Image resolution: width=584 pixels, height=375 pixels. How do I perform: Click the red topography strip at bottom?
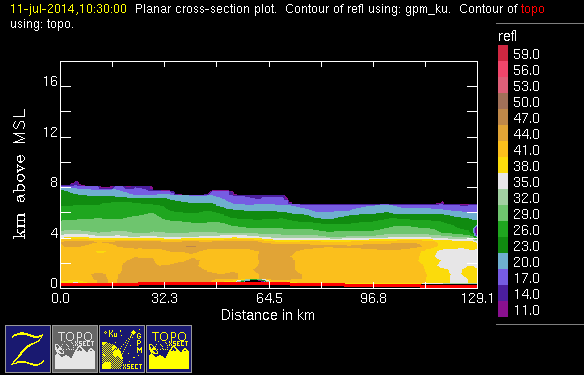pyautogui.click(x=269, y=285)
